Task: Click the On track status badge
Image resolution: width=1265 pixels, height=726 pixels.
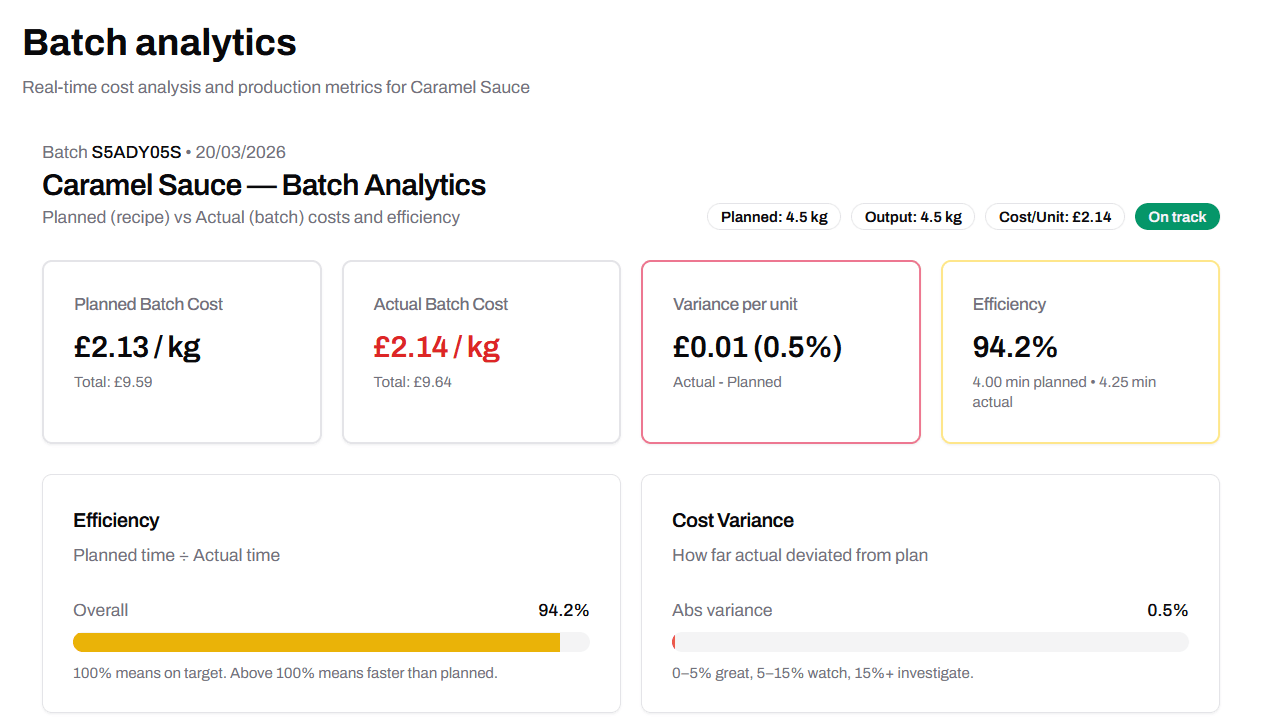Action: 1177,216
